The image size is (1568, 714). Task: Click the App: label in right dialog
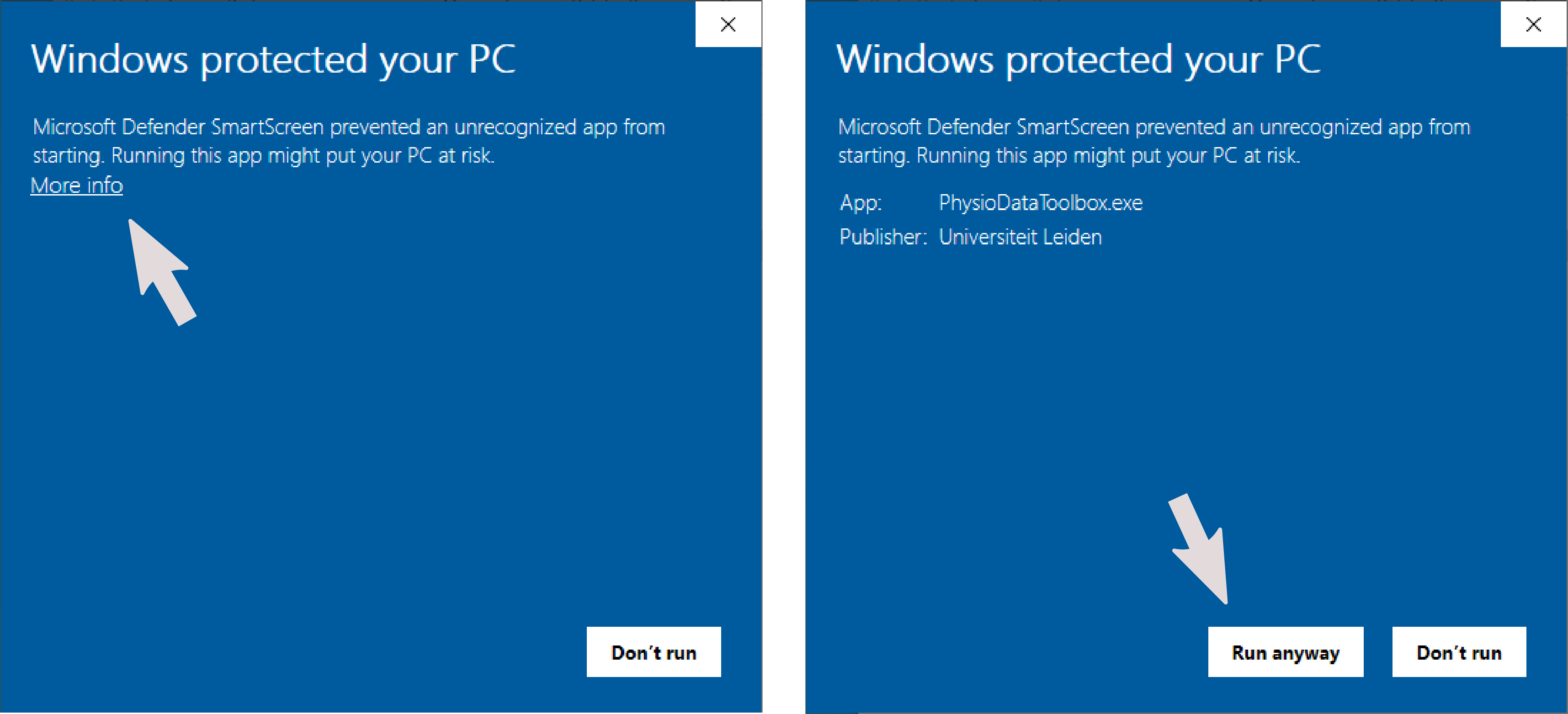861,202
